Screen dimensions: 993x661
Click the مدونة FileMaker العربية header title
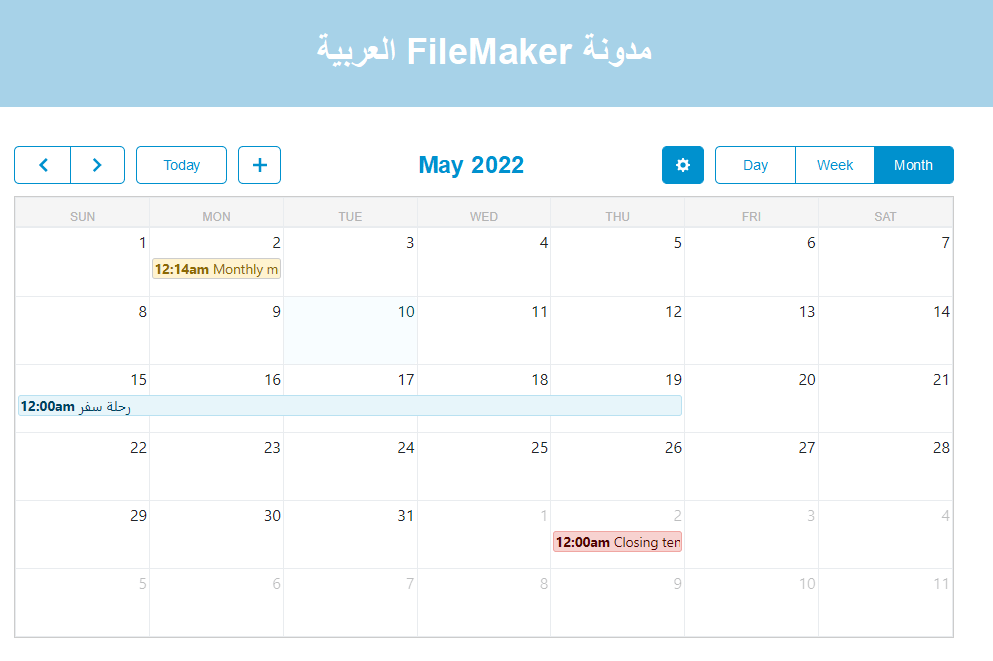(x=485, y=51)
